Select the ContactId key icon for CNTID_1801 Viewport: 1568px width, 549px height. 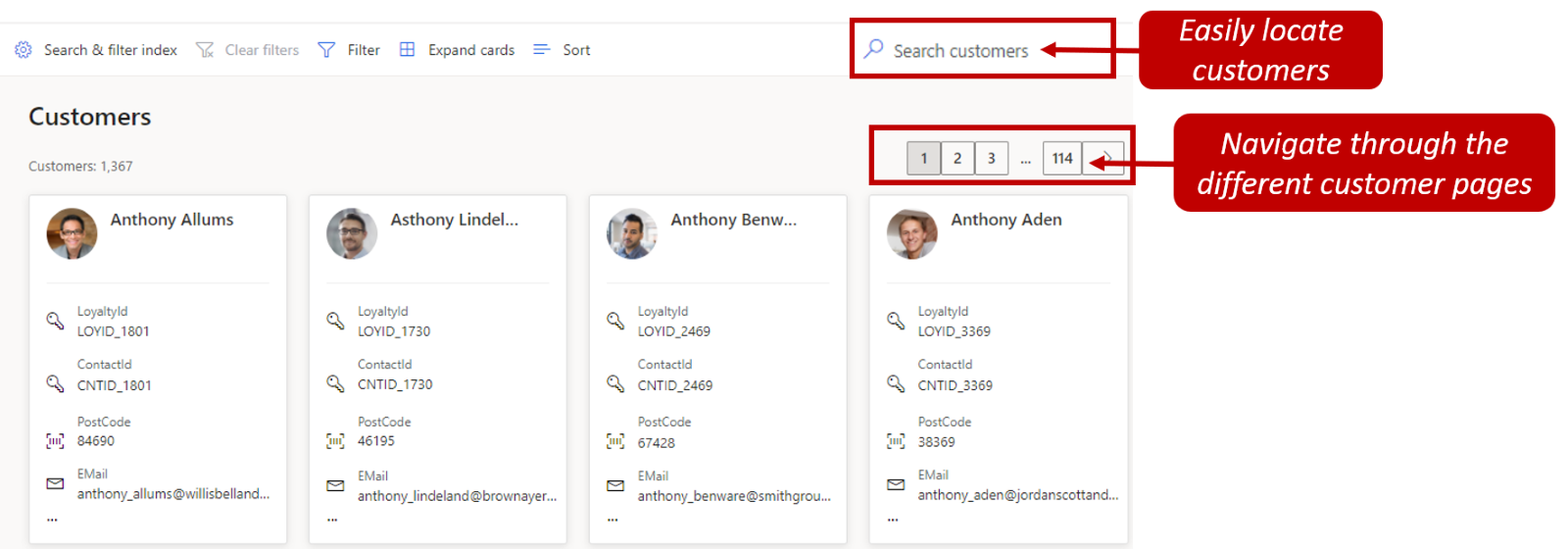point(55,383)
